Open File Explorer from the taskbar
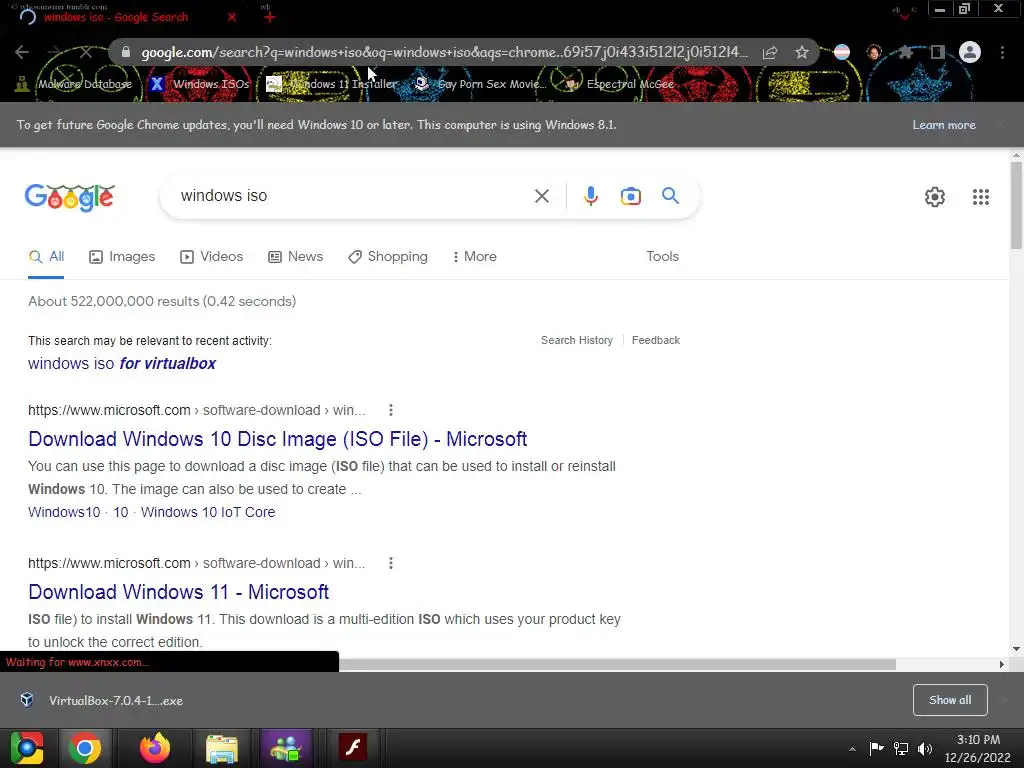The image size is (1024, 768). click(x=221, y=748)
